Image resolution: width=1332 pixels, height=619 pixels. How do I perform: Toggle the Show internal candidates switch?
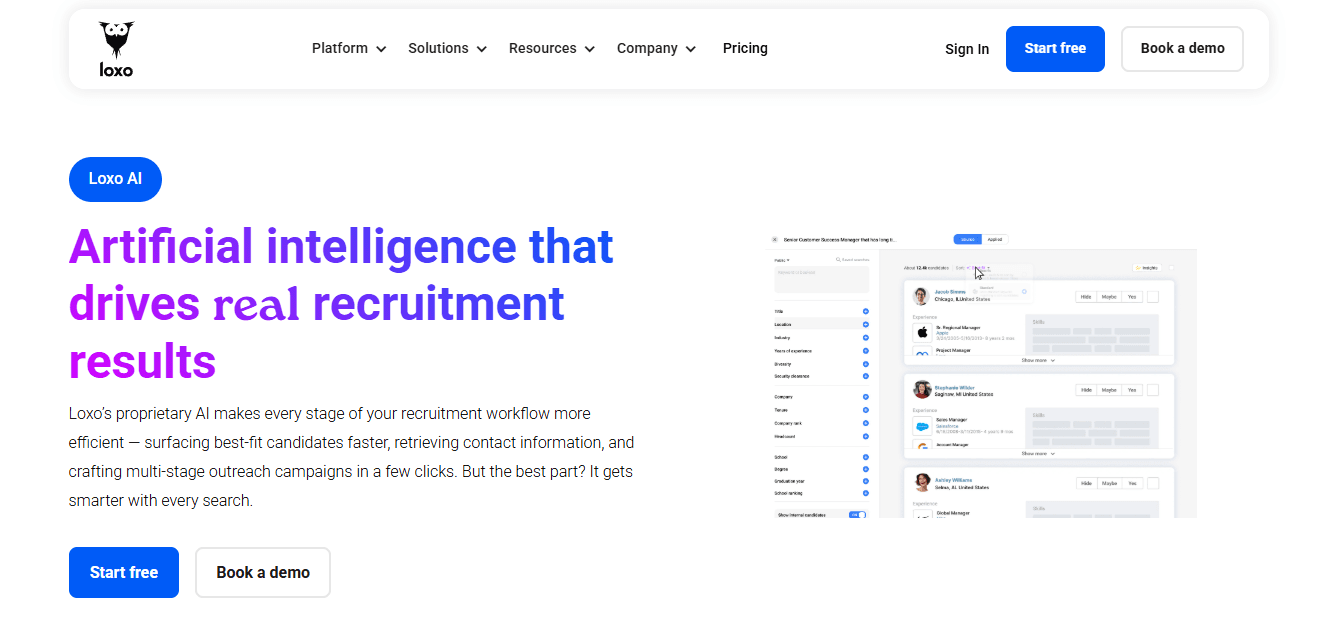click(857, 514)
